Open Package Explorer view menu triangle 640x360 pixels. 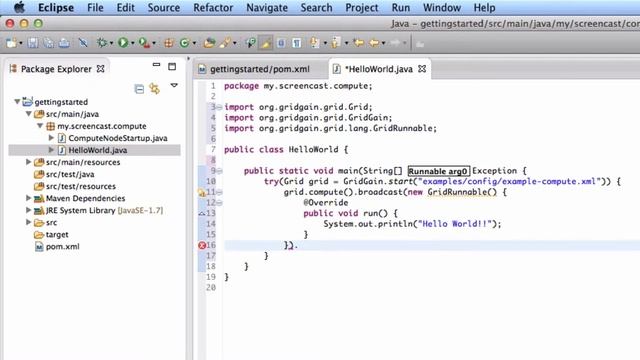pyautogui.click(x=174, y=85)
